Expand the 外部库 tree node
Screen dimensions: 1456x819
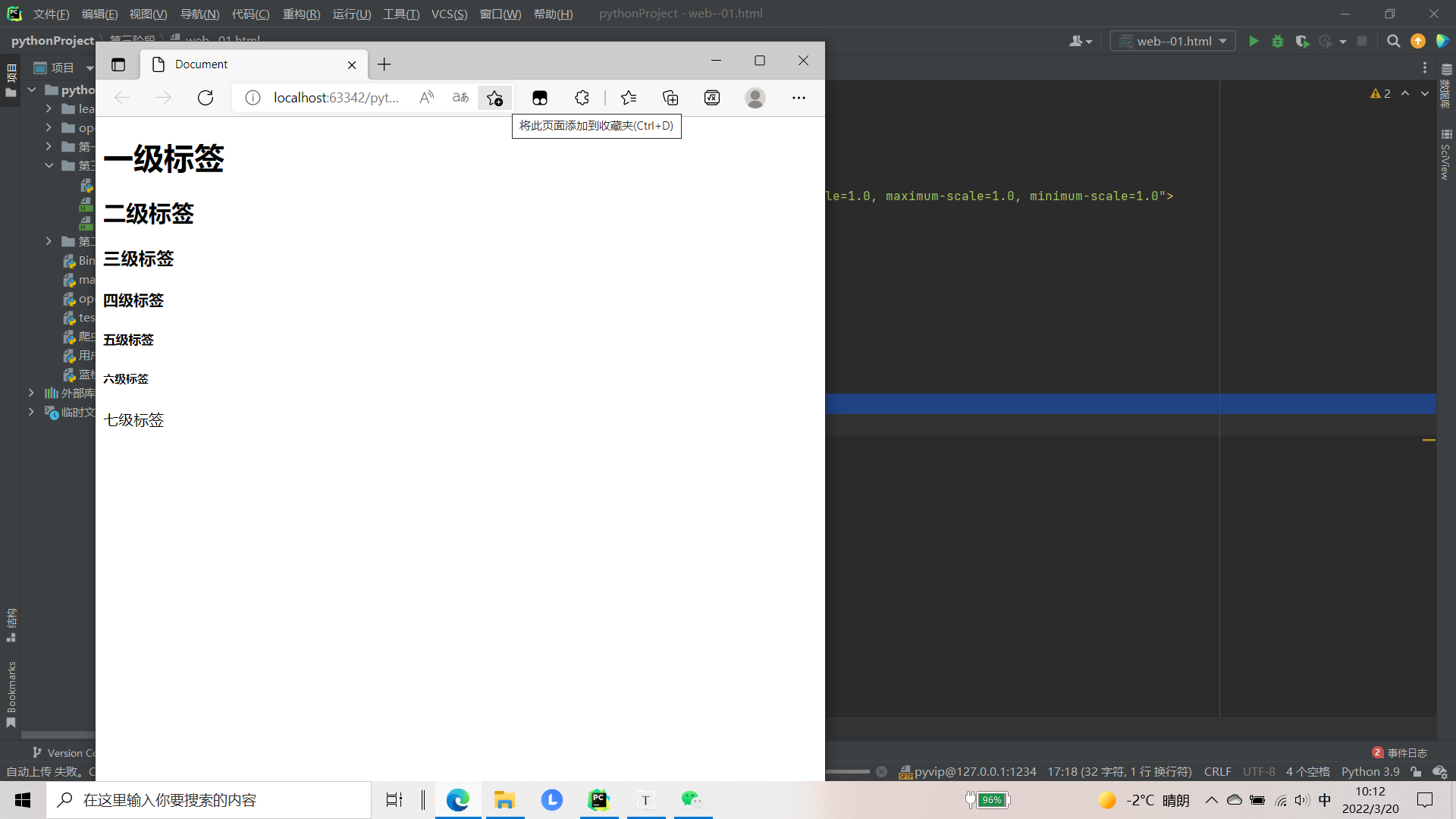31,393
